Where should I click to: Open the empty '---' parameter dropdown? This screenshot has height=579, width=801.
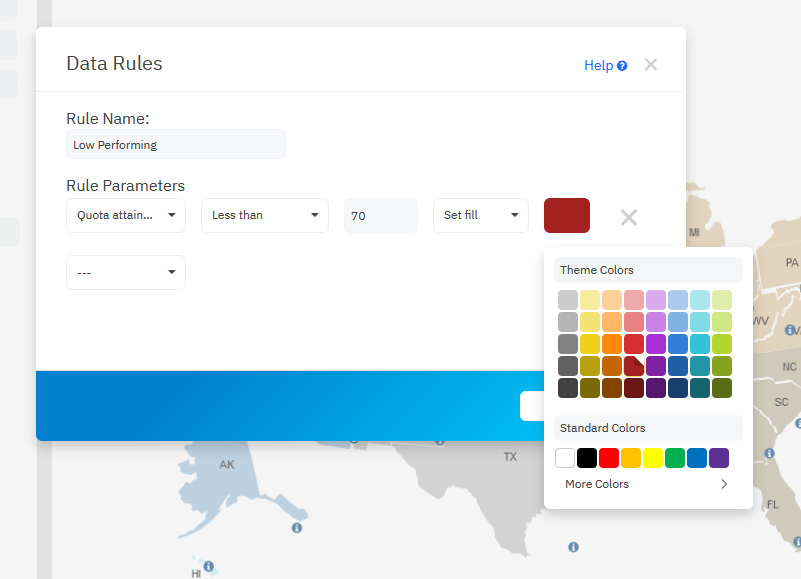[x=126, y=272]
